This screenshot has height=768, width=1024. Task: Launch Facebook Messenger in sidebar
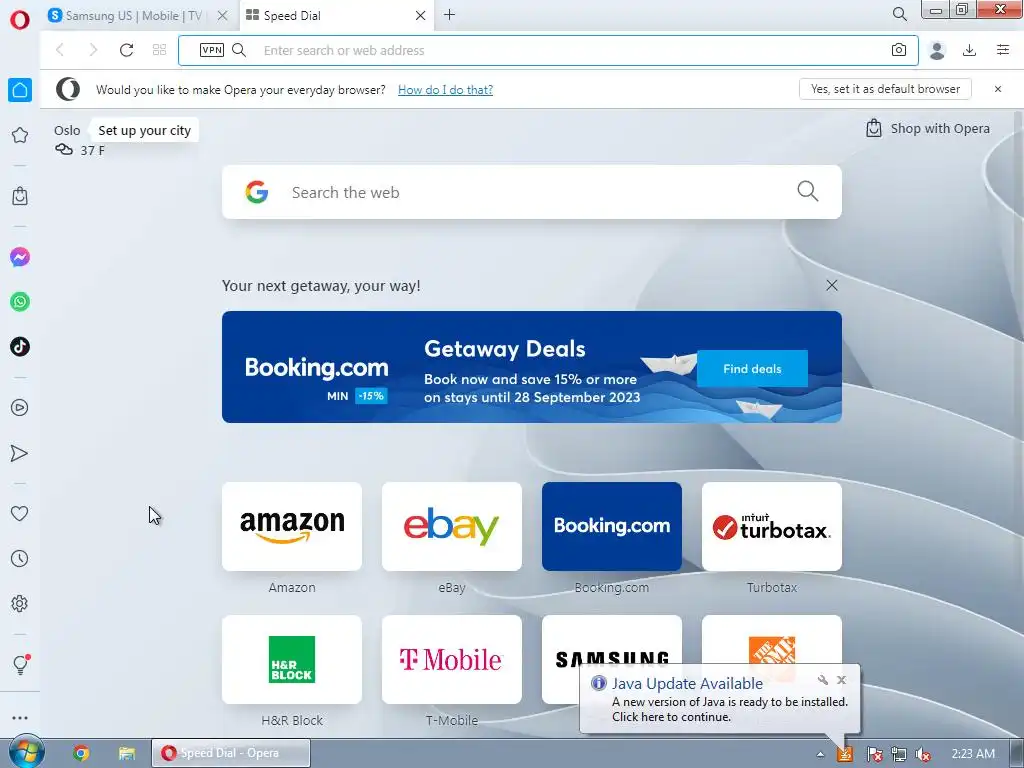[20, 257]
